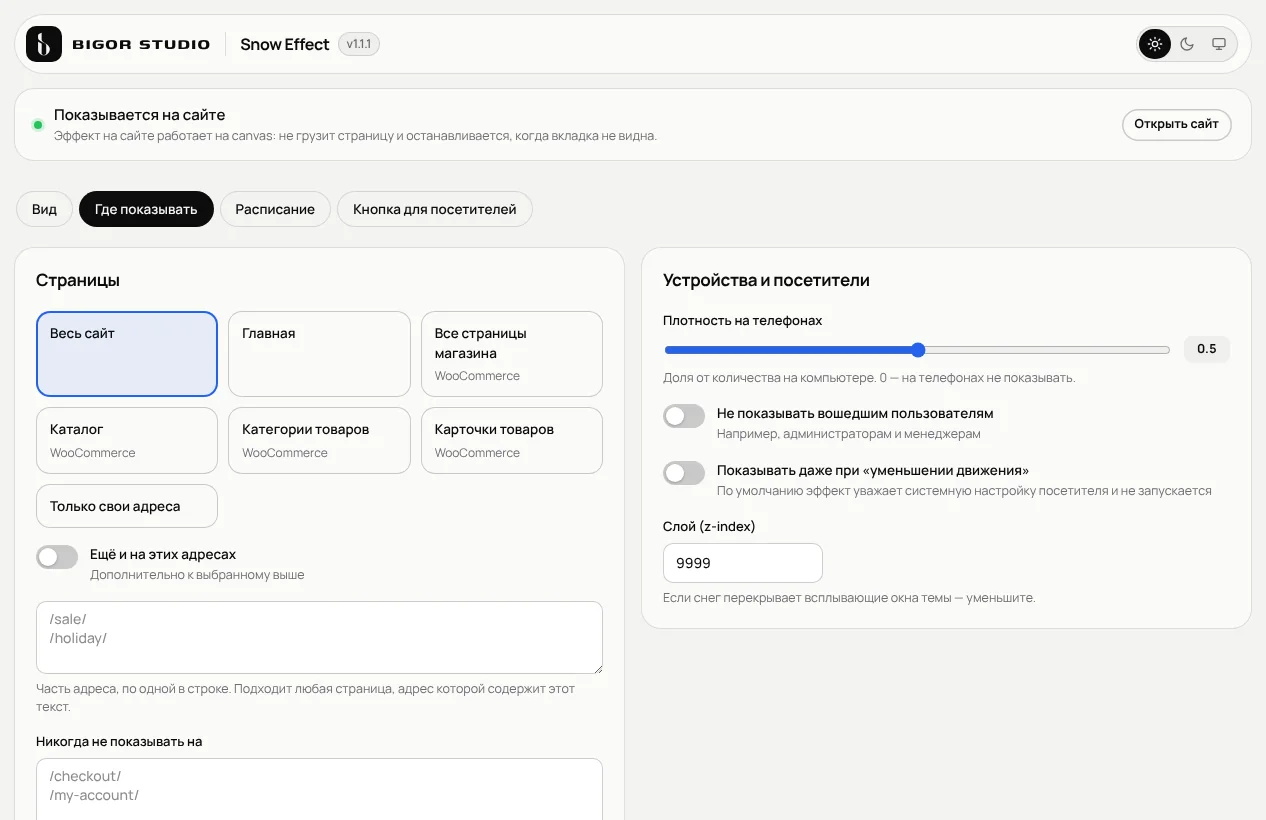Viewport: 1266px width, 820px height.
Task: Select the "Весь сайт" page option
Action: tap(127, 354)
